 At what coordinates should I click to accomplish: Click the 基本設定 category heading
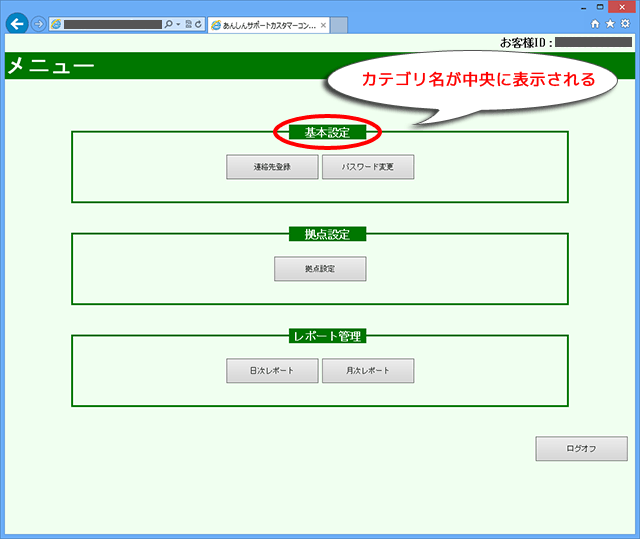click(x=327, y=132)
